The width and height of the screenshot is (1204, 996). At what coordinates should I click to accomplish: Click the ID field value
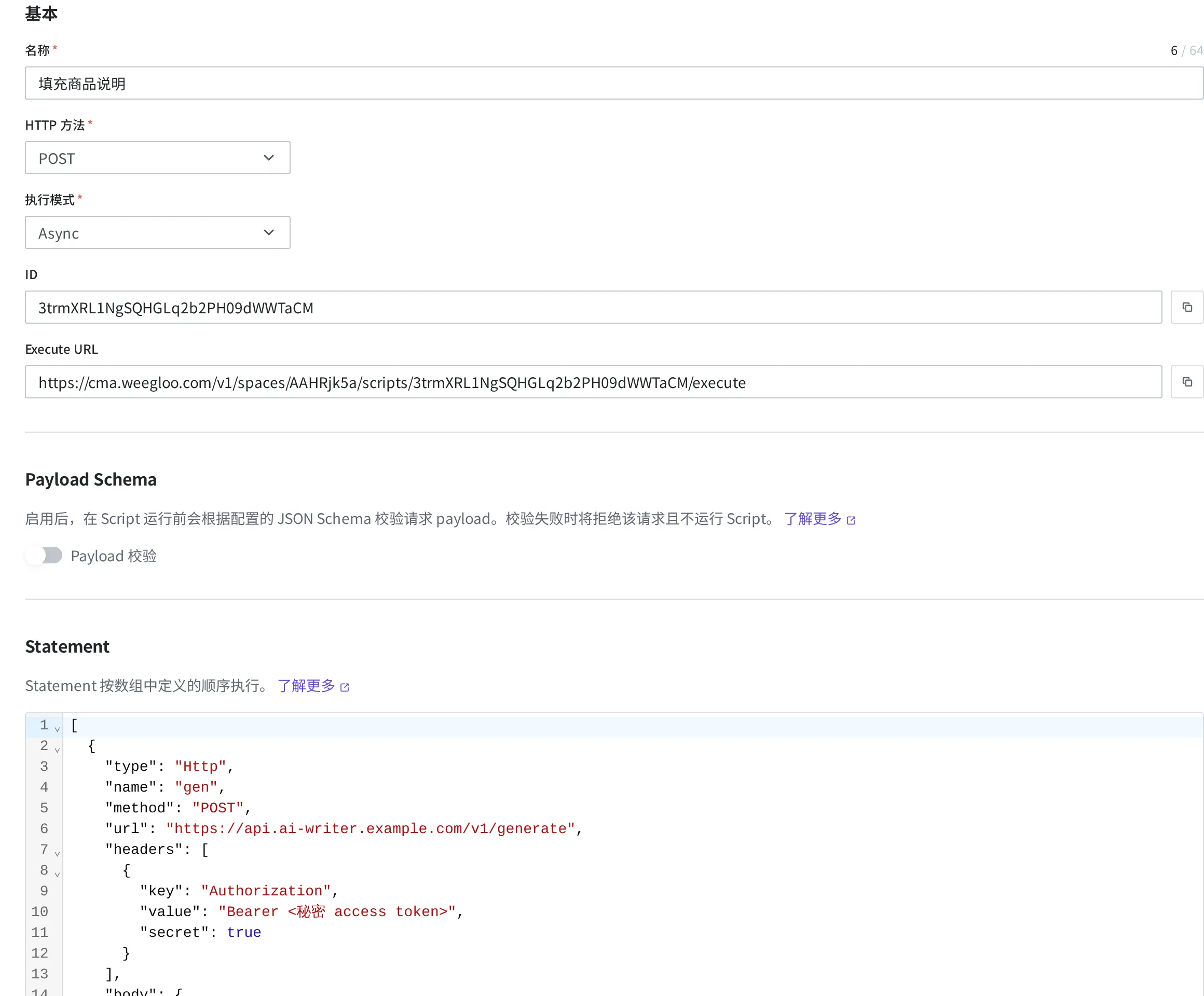(593, 307)
